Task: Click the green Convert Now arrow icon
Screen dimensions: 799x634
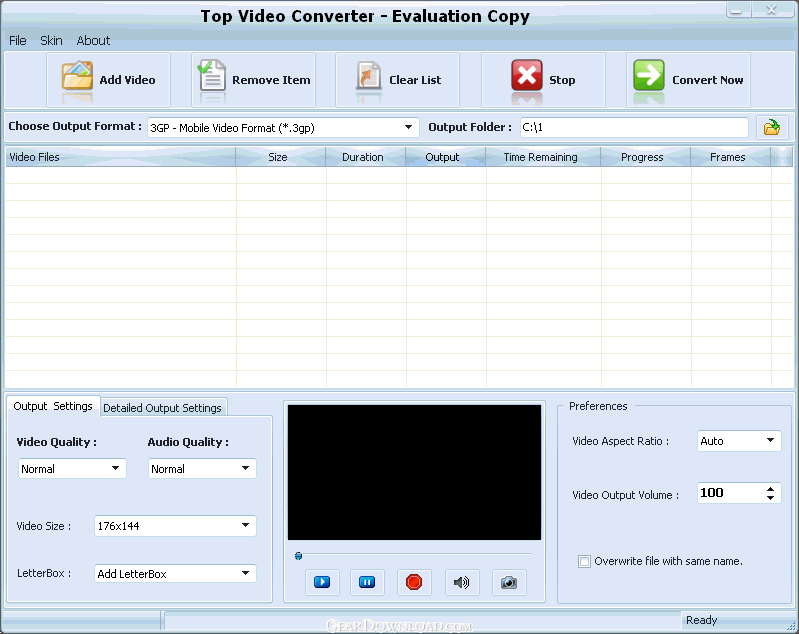Action: pyautogui.click(x=649, y=75)
